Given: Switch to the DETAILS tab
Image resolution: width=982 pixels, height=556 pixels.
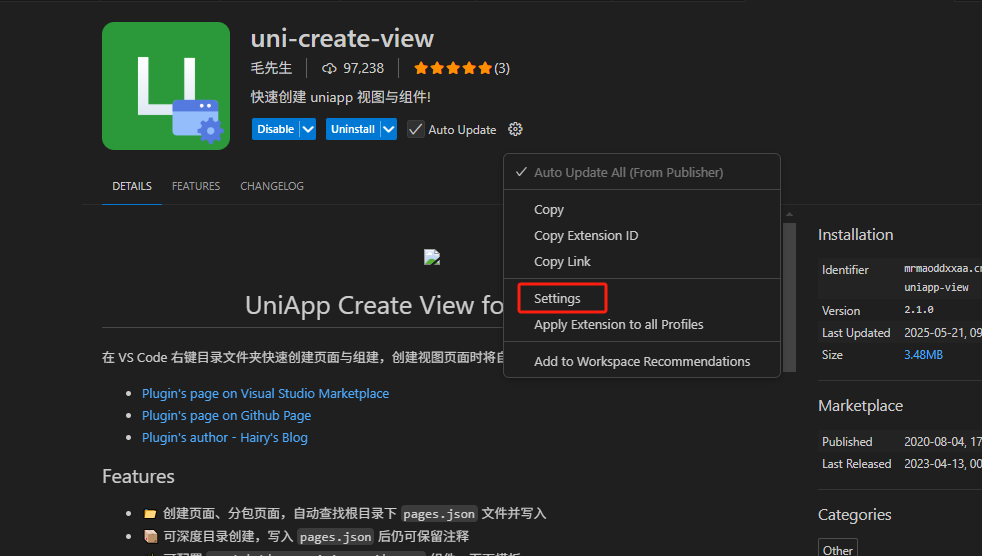Looking at the screenshot, I should click(x=132, y=186).
